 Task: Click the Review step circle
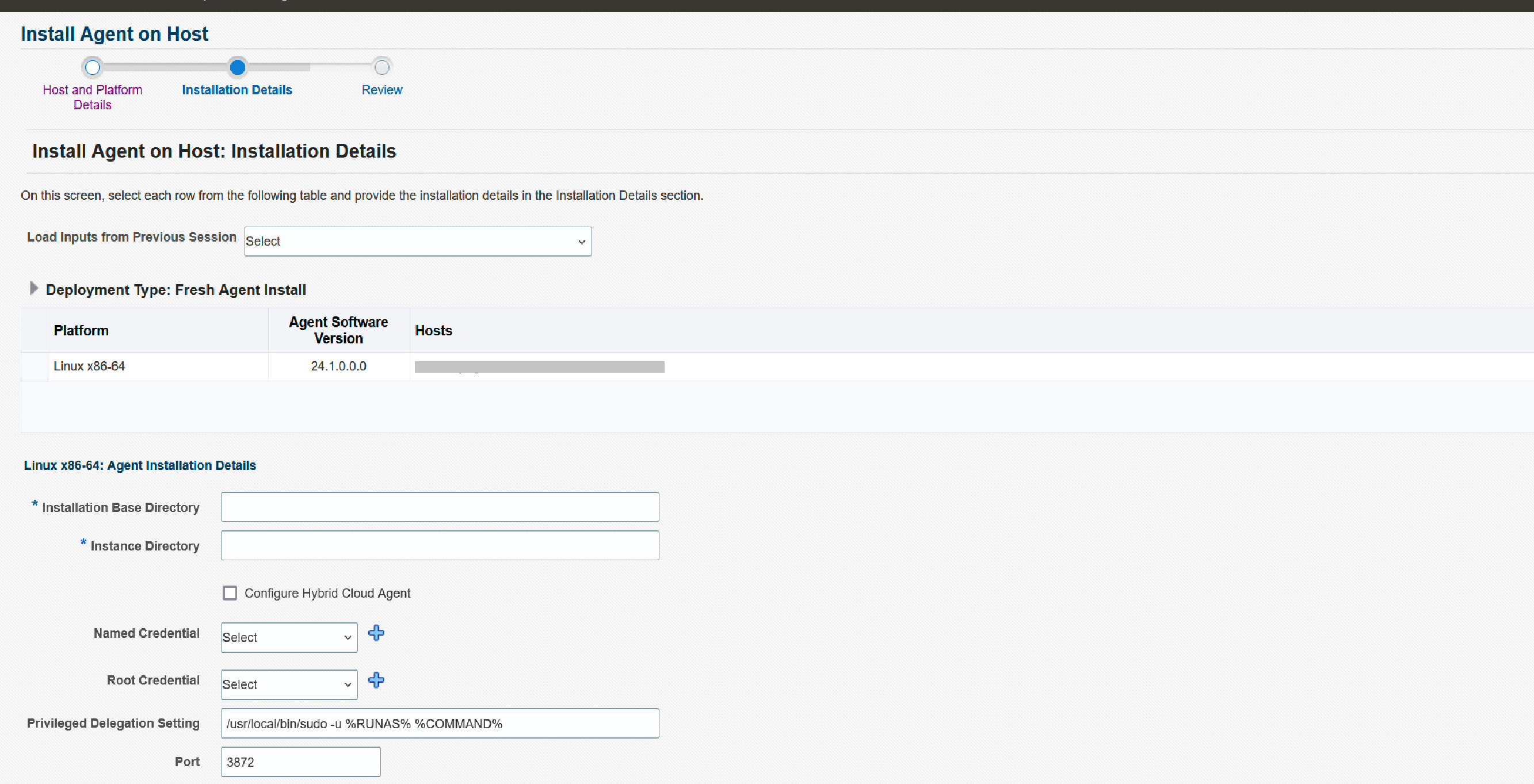[381, 66]
